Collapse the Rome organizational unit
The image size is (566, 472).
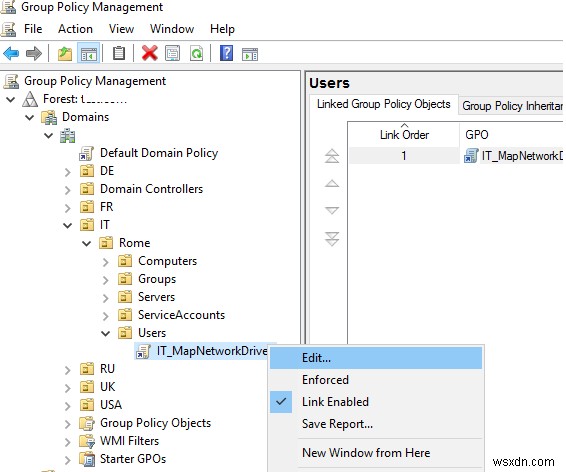coord(87,243)
